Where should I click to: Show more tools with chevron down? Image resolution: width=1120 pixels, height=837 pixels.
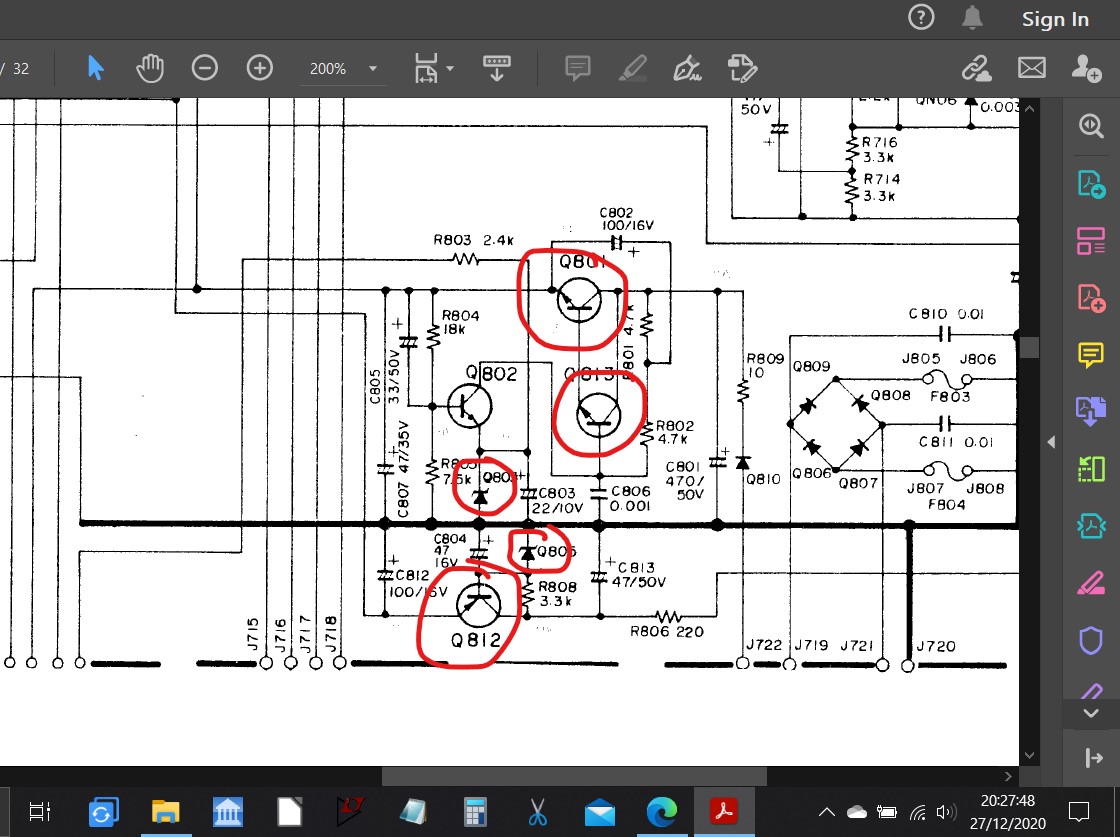pyautogui.click(x=1091, y=713)
